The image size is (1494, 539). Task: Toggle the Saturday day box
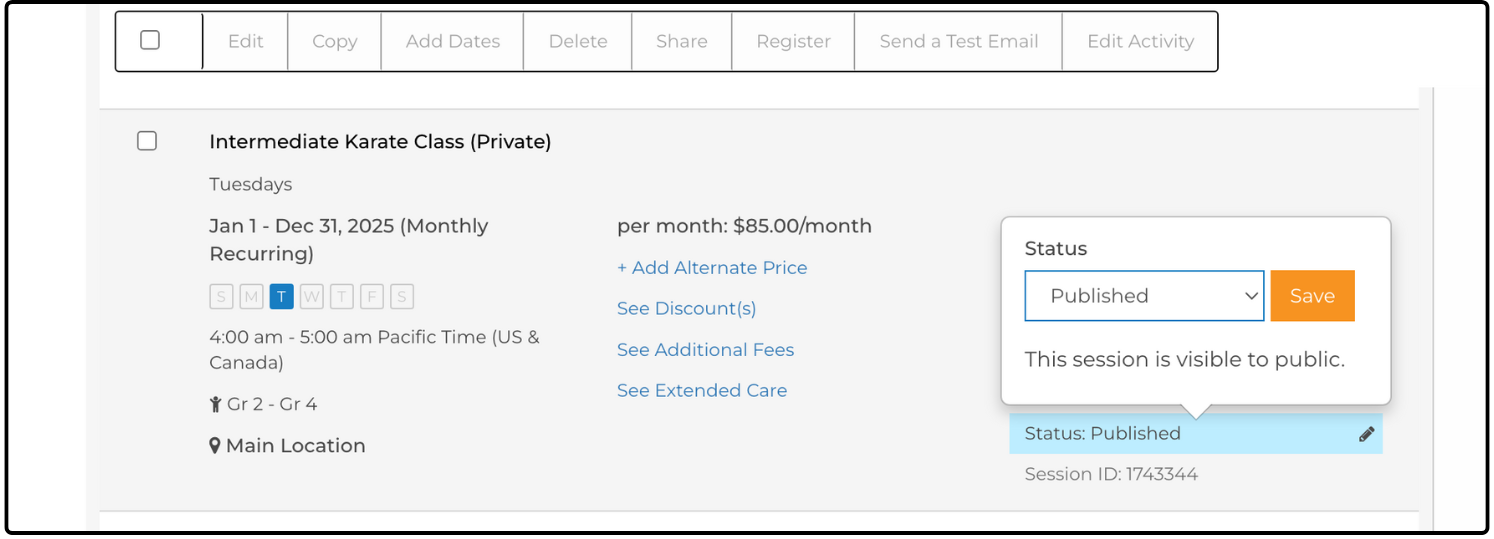pos(402,296)
